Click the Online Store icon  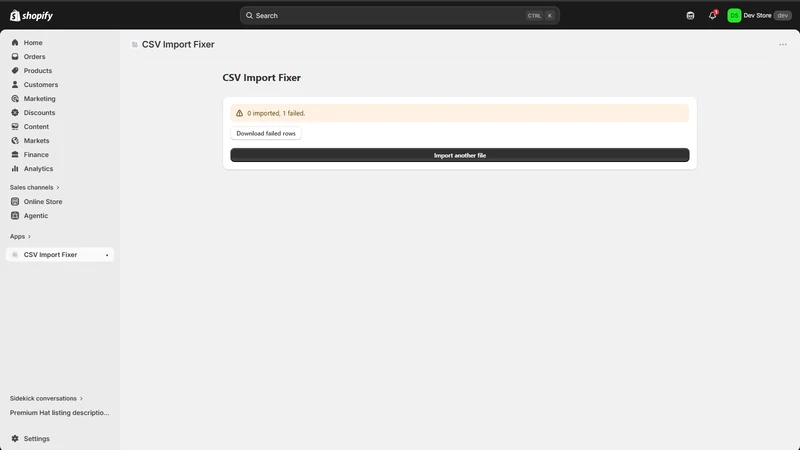coord(15,202)
